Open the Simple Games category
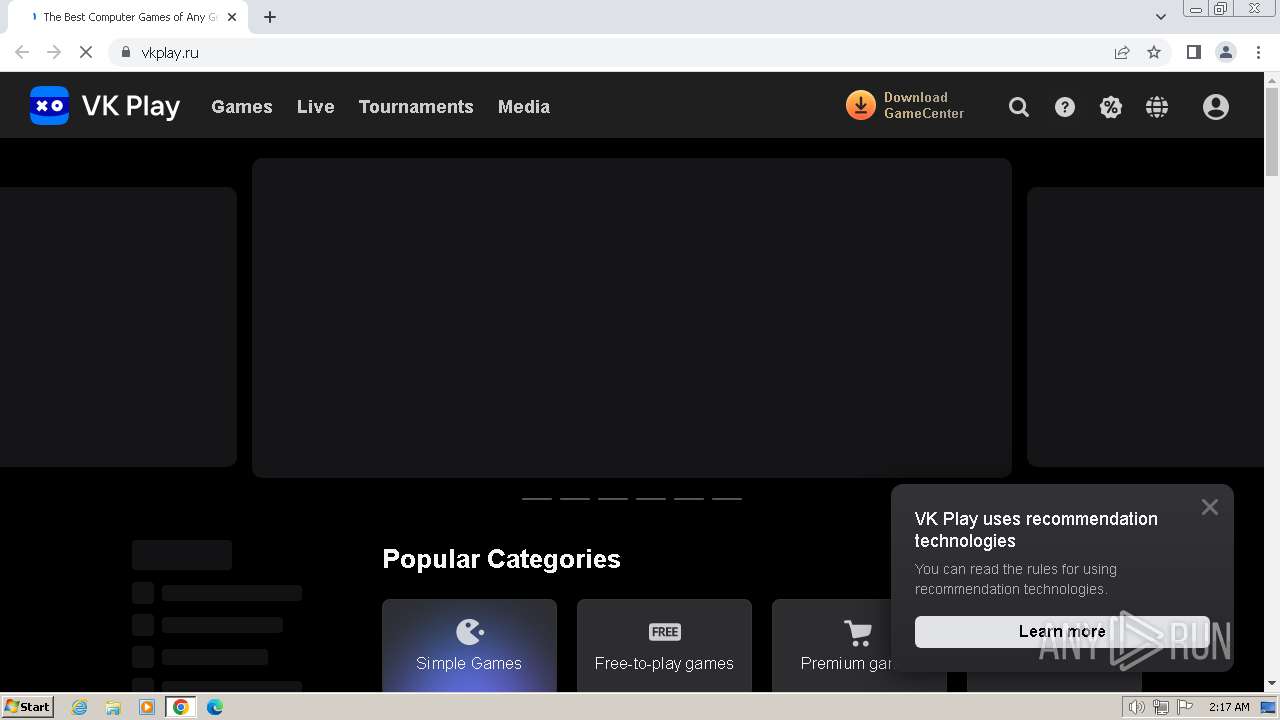This screenshot has width=1280, height=720. click(x=469, y=646)
